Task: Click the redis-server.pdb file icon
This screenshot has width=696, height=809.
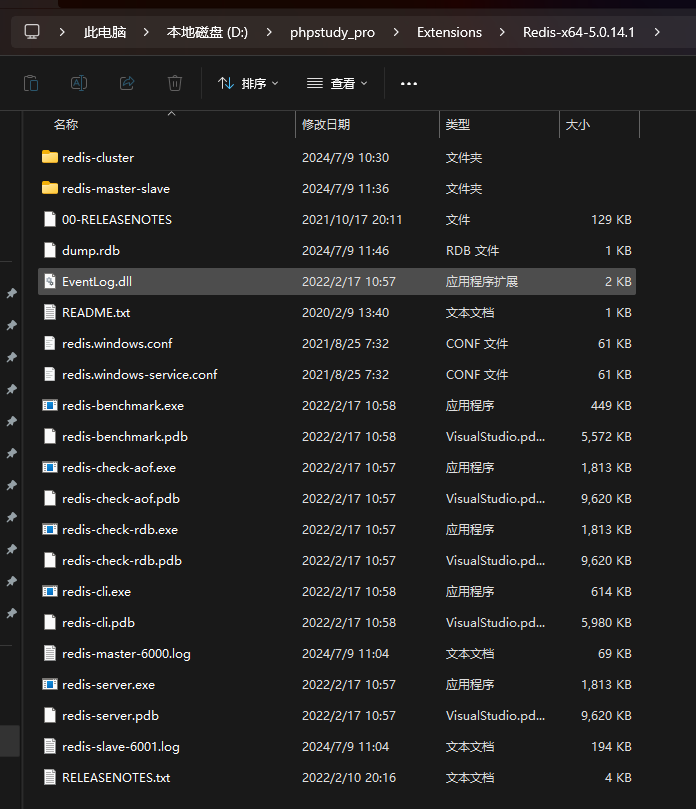Action: click(50, 716)
